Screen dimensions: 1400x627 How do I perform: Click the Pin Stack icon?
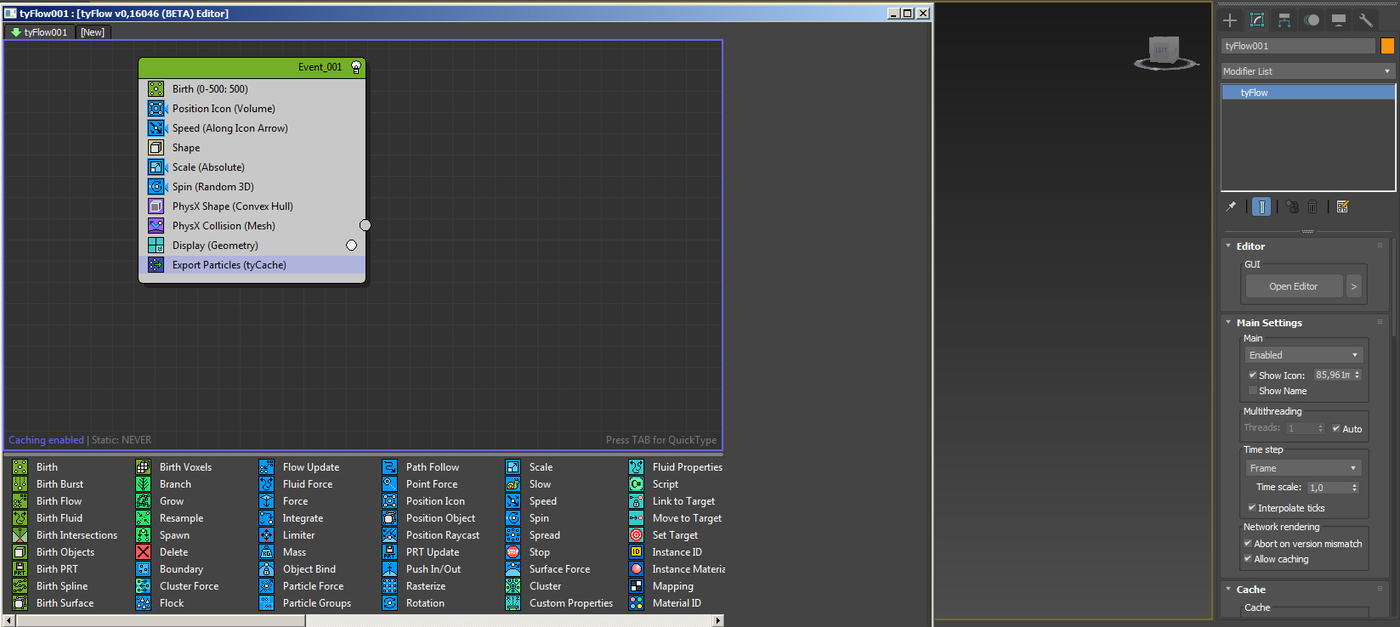point(1231,206)
